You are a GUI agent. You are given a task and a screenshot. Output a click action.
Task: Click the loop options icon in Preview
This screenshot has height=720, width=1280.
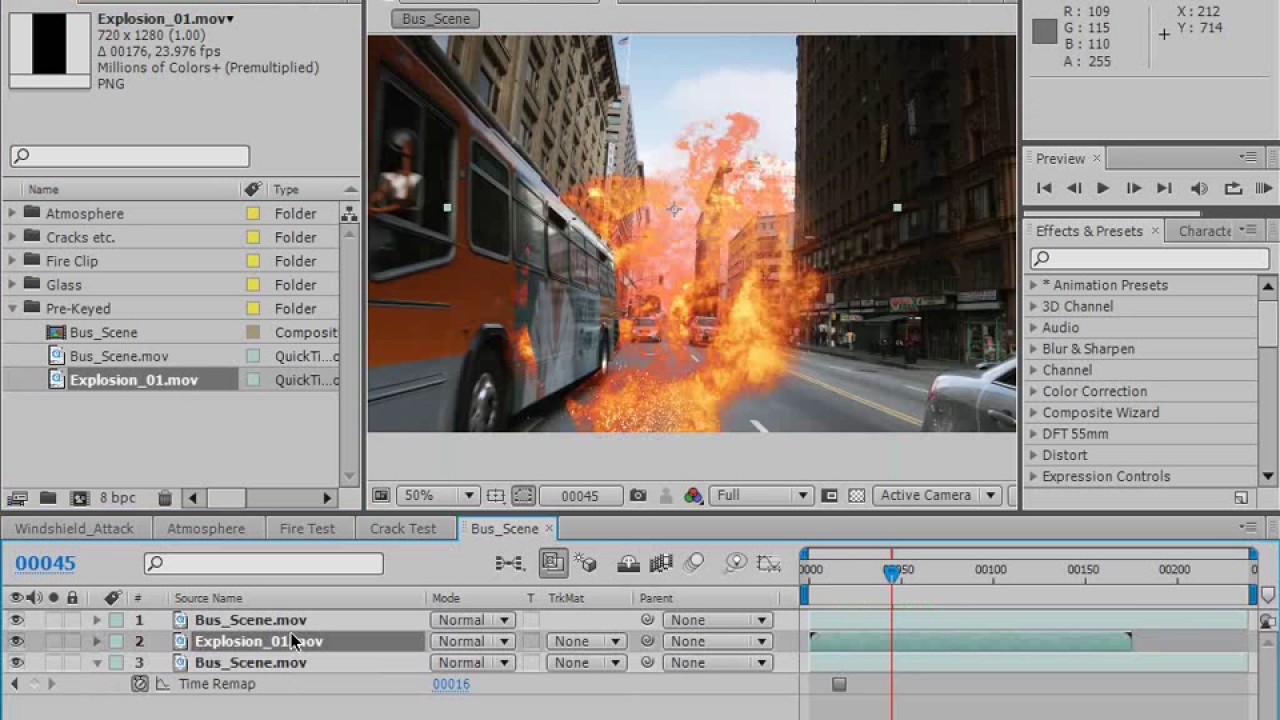(x=1233, y=188)
